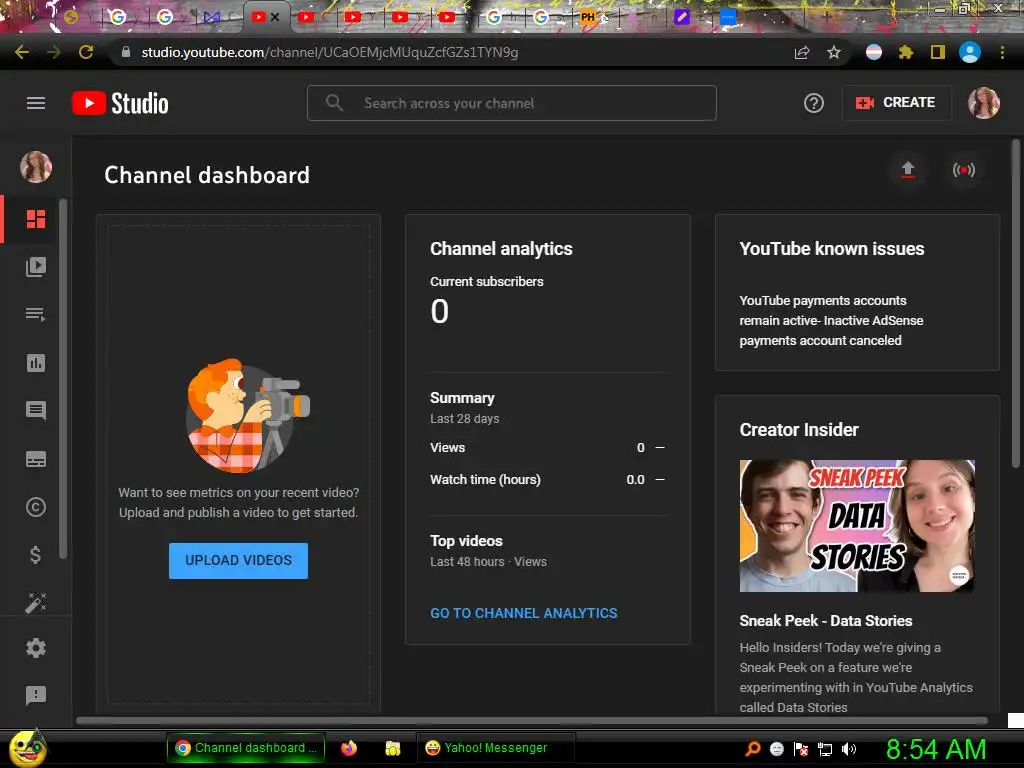Viewport: 1024px width, 768px height.
Task: Switch to the blue icon browser tab
Action: [728, 17]
